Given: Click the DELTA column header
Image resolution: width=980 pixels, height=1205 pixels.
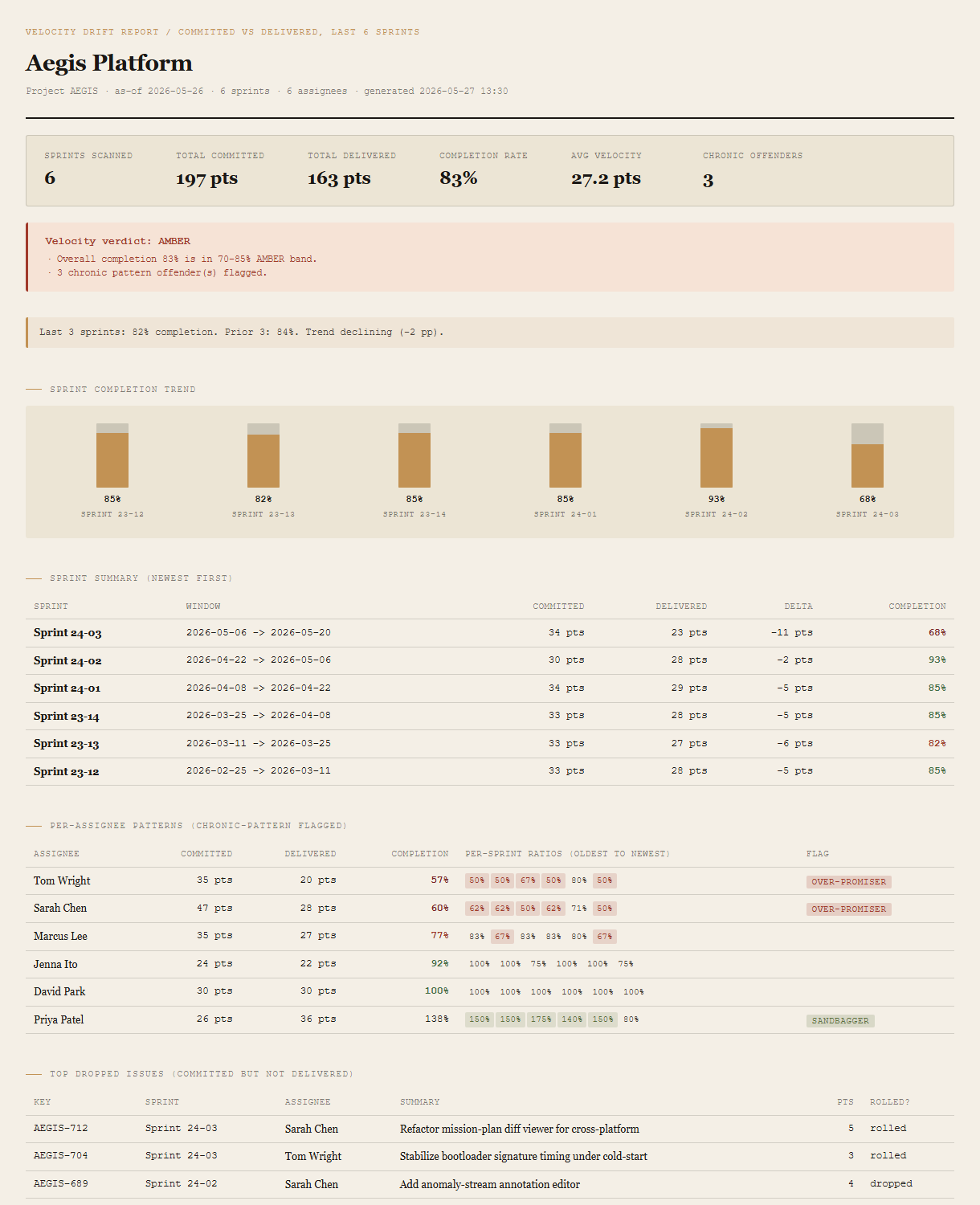Looking at the screenshot, I should [x=798, y=607].
